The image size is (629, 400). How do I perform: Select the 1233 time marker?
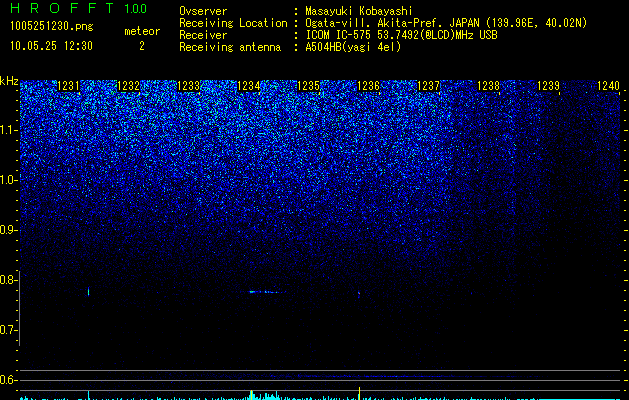click(188, 86)
